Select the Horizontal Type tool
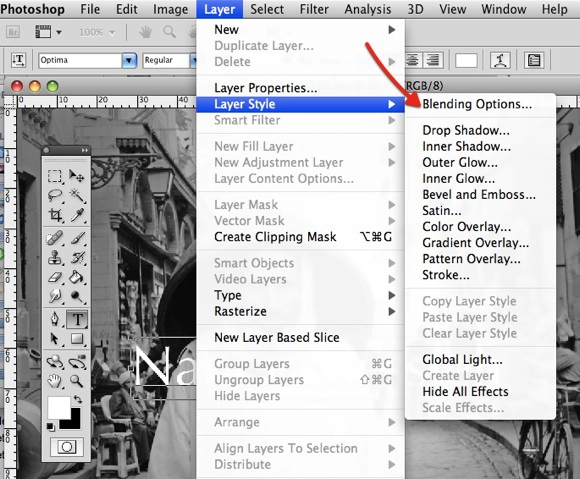 coord(77,319)
